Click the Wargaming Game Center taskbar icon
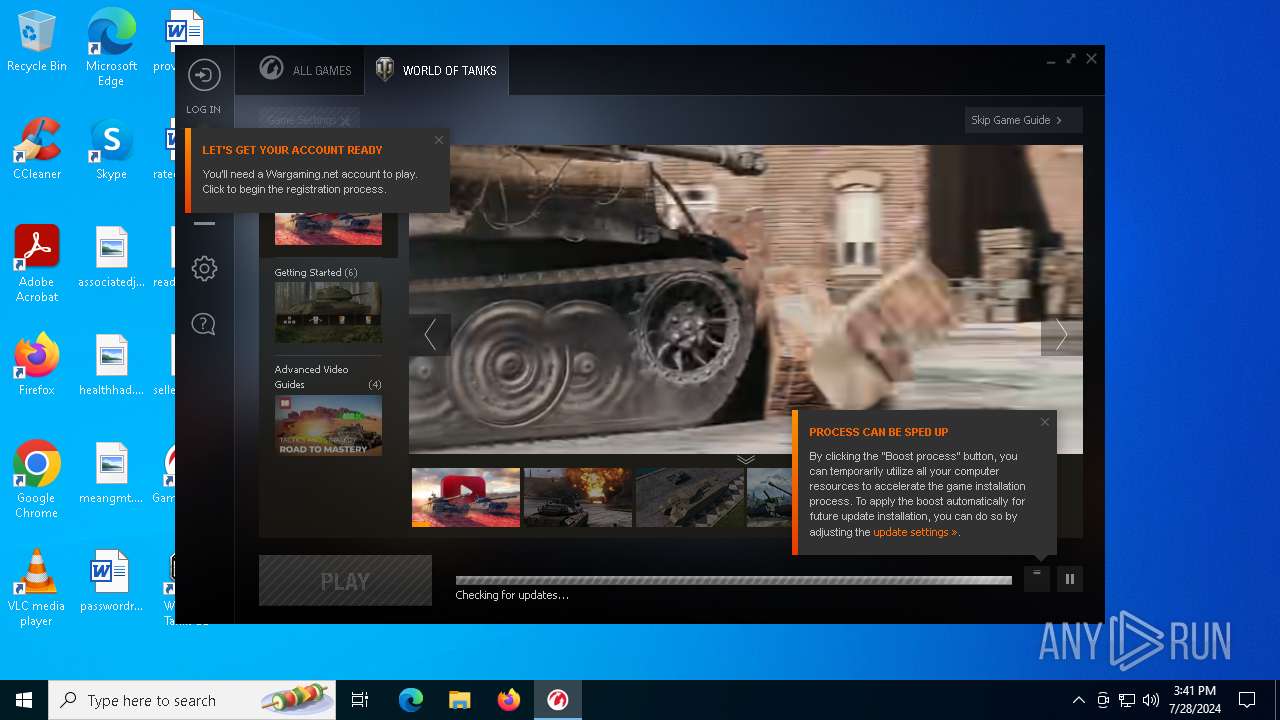The height and width of the screenshot is (720, 1280). 558,700
